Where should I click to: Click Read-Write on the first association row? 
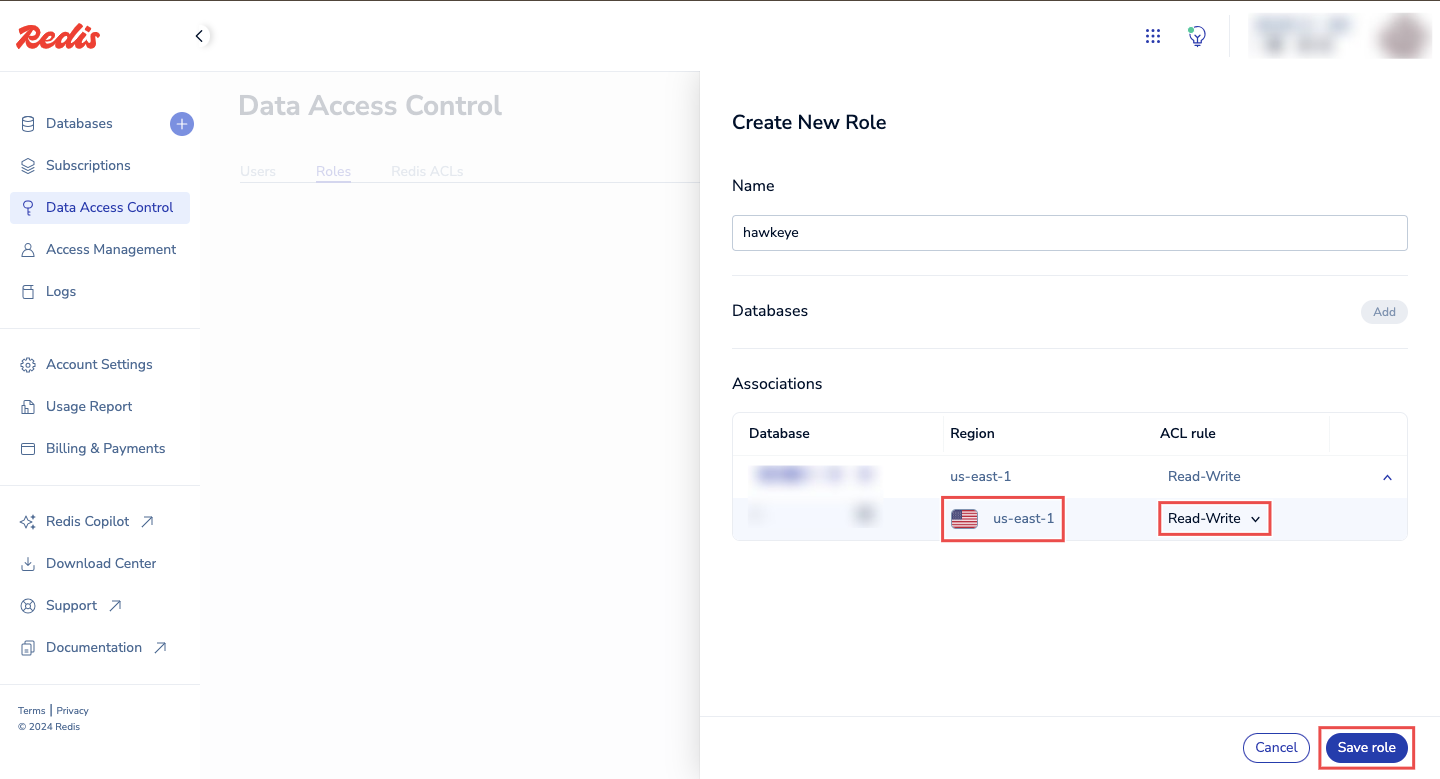pos(1204,476)
